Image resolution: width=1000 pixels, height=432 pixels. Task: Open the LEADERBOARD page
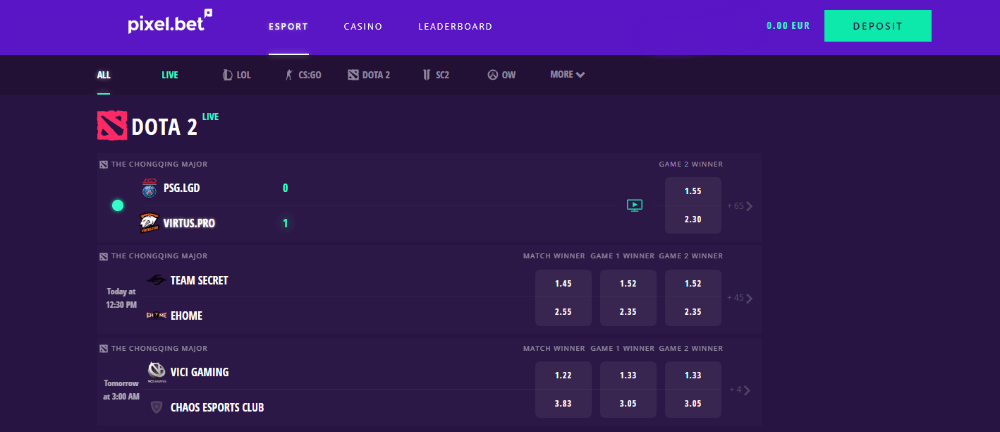click(455, 27)
